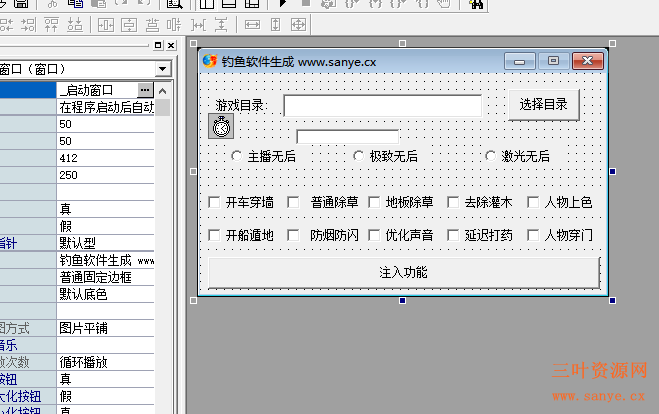Select the timer clock component on the form
This screenshot has height=414, width=659.
click(221, 126)
